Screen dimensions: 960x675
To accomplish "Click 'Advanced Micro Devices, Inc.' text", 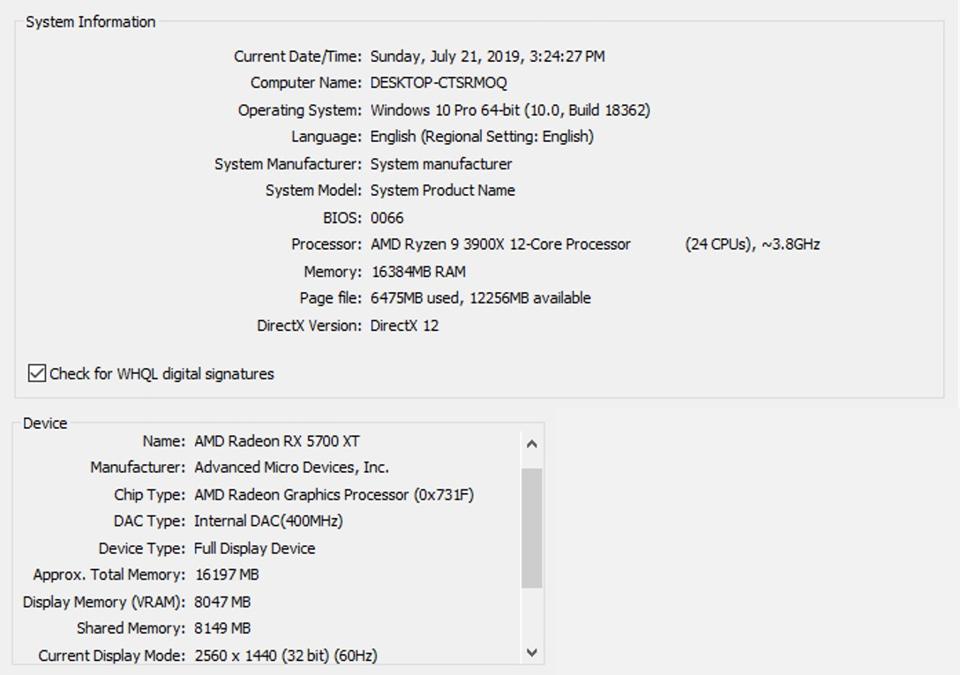I will pyautogui.click(x=291, y=467).
